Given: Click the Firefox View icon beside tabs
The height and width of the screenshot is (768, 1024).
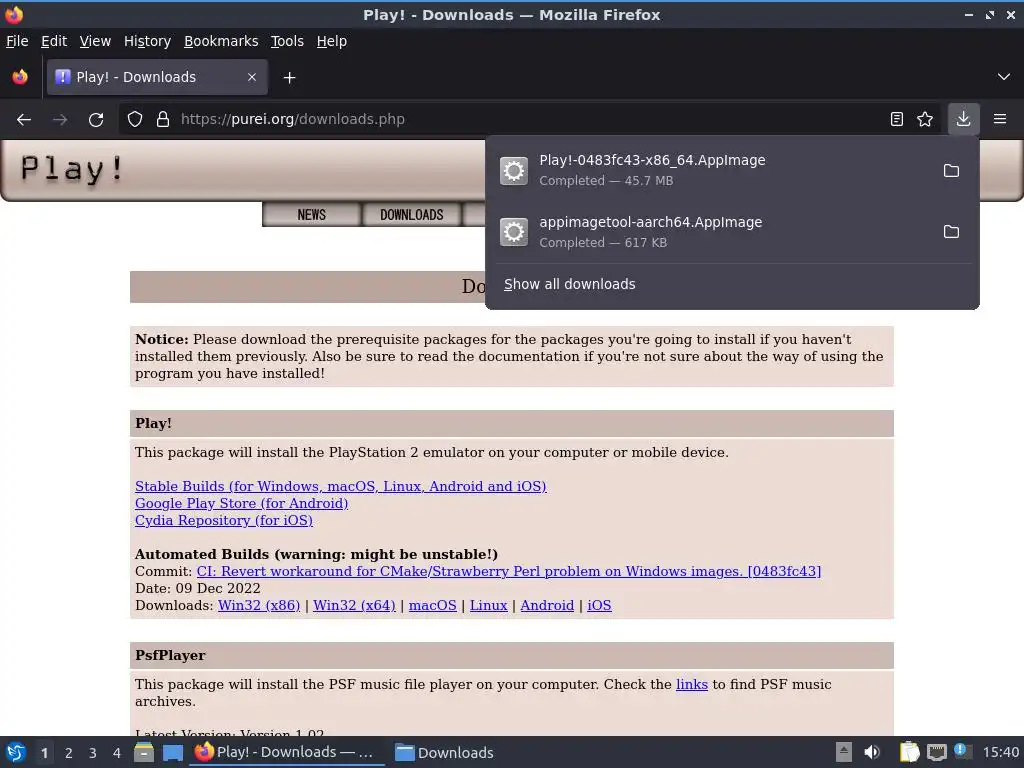Looking at the screenshot, I should 20,77.
